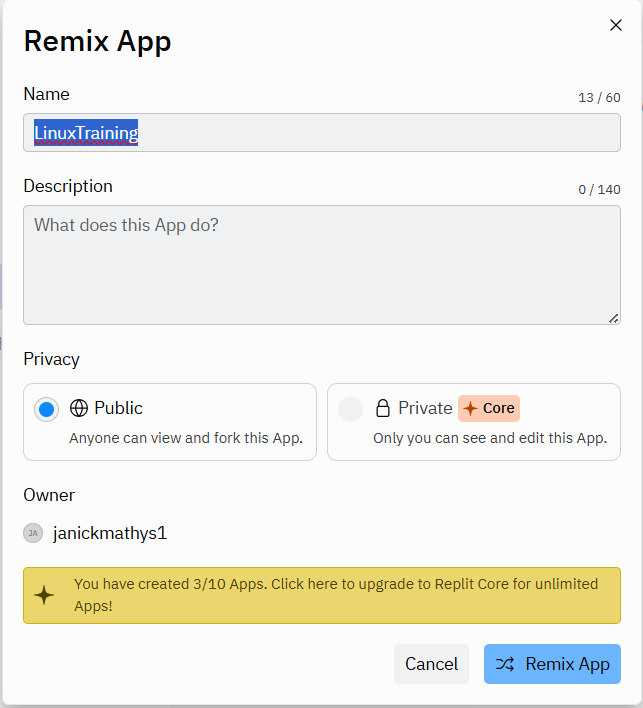Select the Private privacy radio button
Viewport: 643px width, 708px height.
350,409
